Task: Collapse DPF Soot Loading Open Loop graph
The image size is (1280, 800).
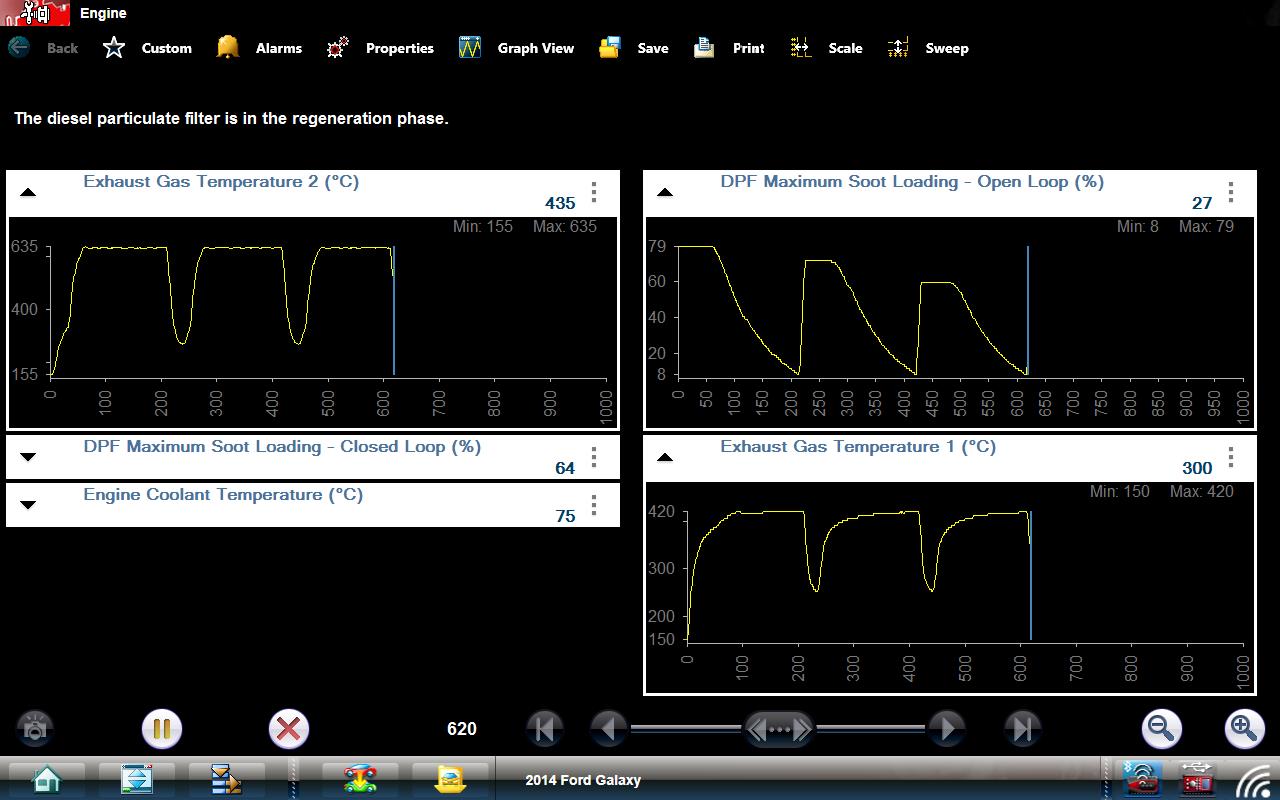Action: tap(665, 192)
